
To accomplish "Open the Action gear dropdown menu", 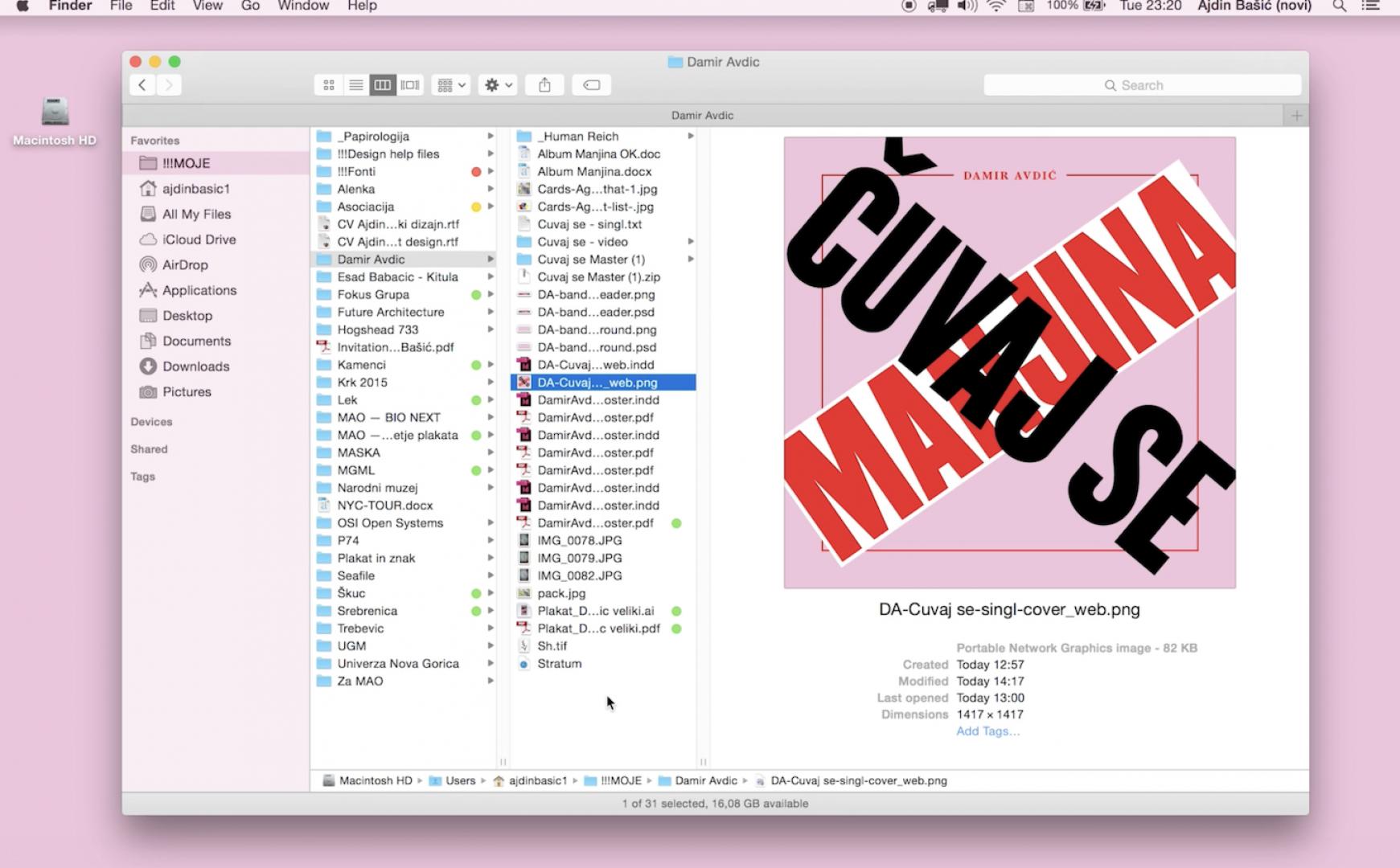I will point(497,85).
